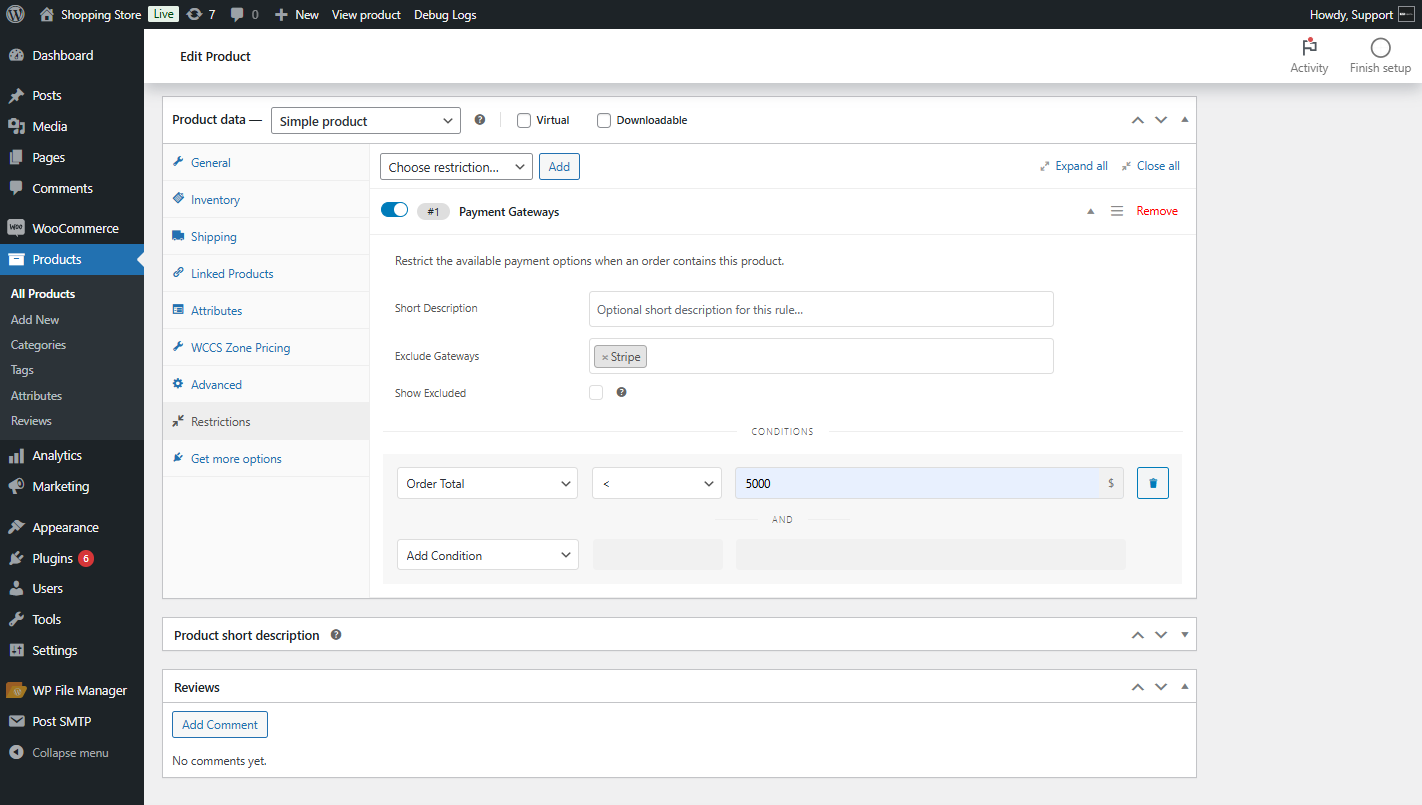Click New in the admin bar

[296, 15]
